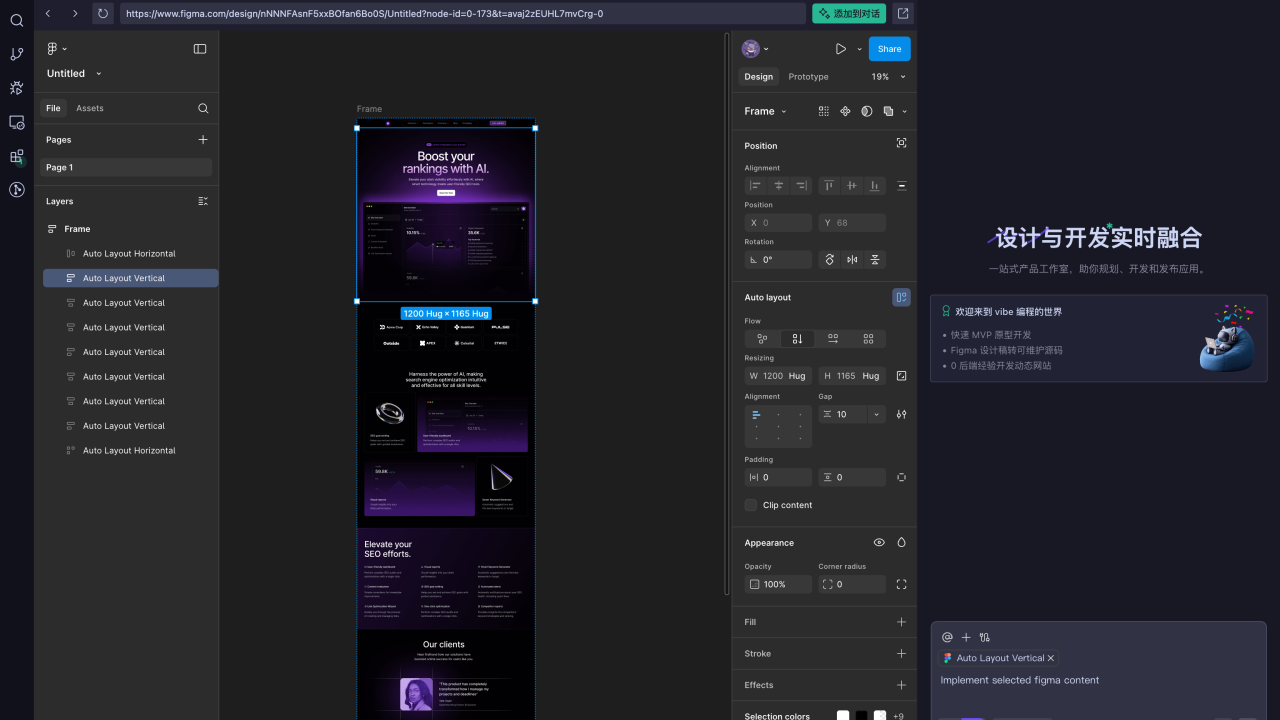
Task: Open the Extensions view icon
Action: tap(17, 156)
